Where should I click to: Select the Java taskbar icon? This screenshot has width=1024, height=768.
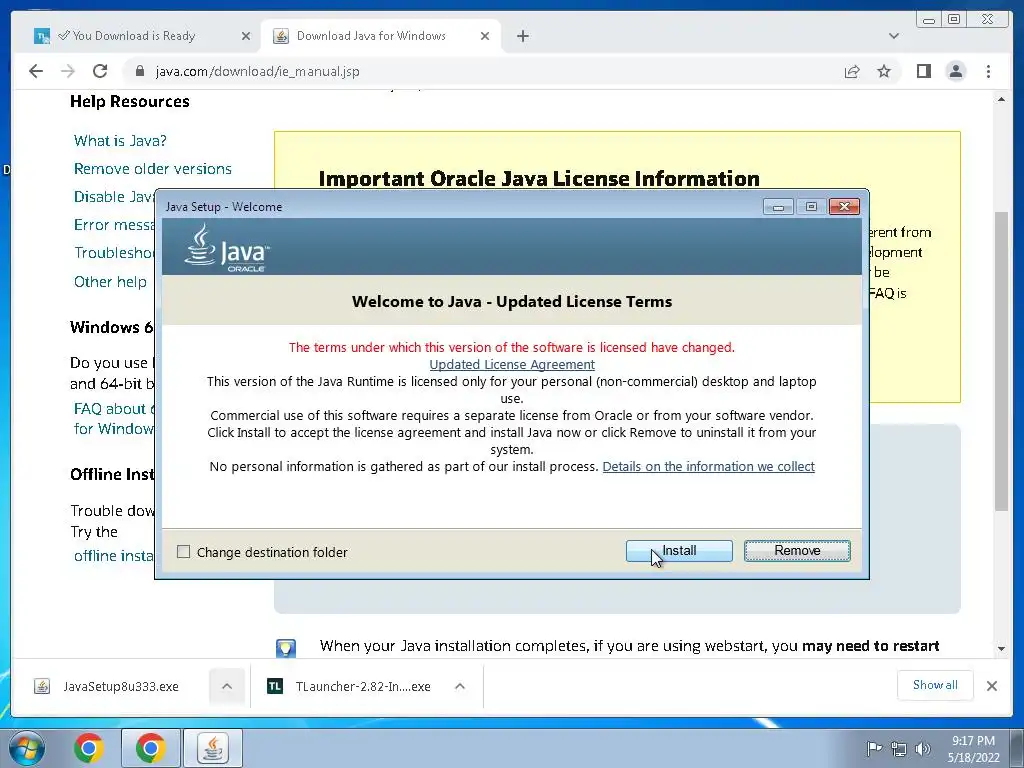click(212, 748)
